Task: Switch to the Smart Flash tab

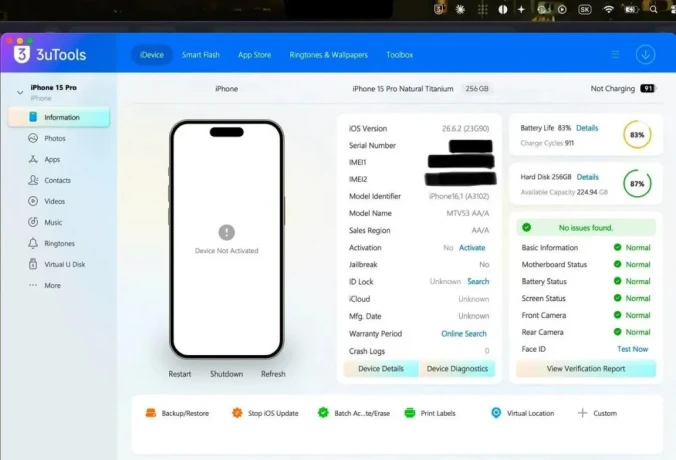Action: pos(200,55)
